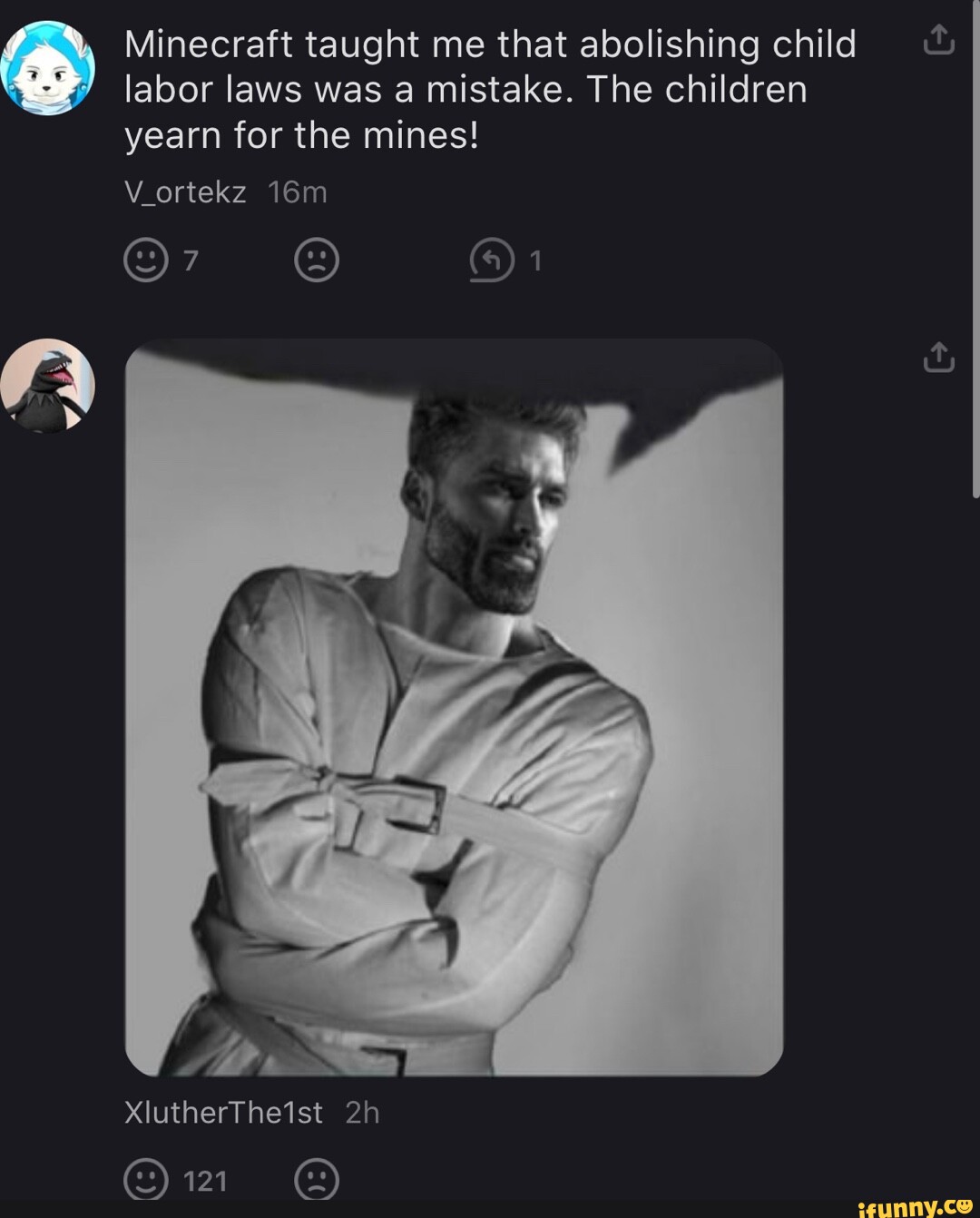The width and height of the screenshot is (980, 1218).
Task: Open the straitjacket man image
Action: point(454,707)
